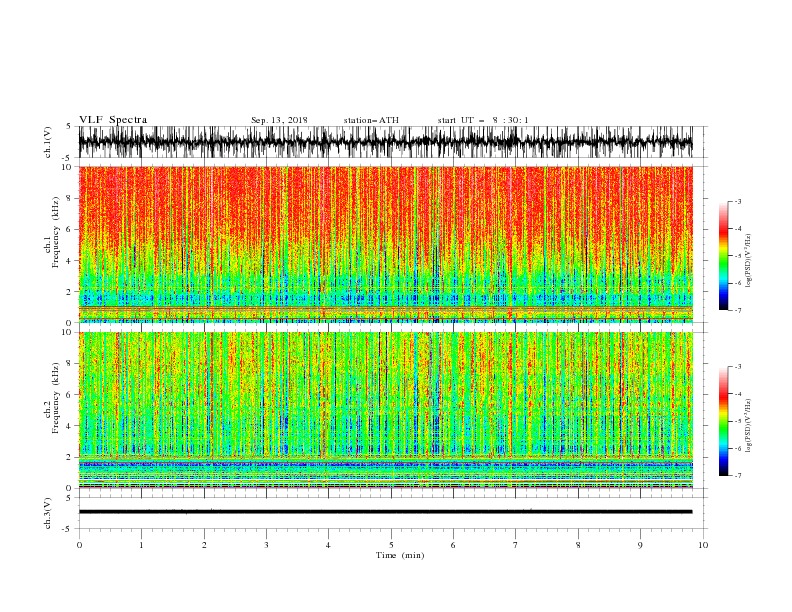Click time axis tick label "10"
This screenshot has height=612, width=792.
pos(703,545)
